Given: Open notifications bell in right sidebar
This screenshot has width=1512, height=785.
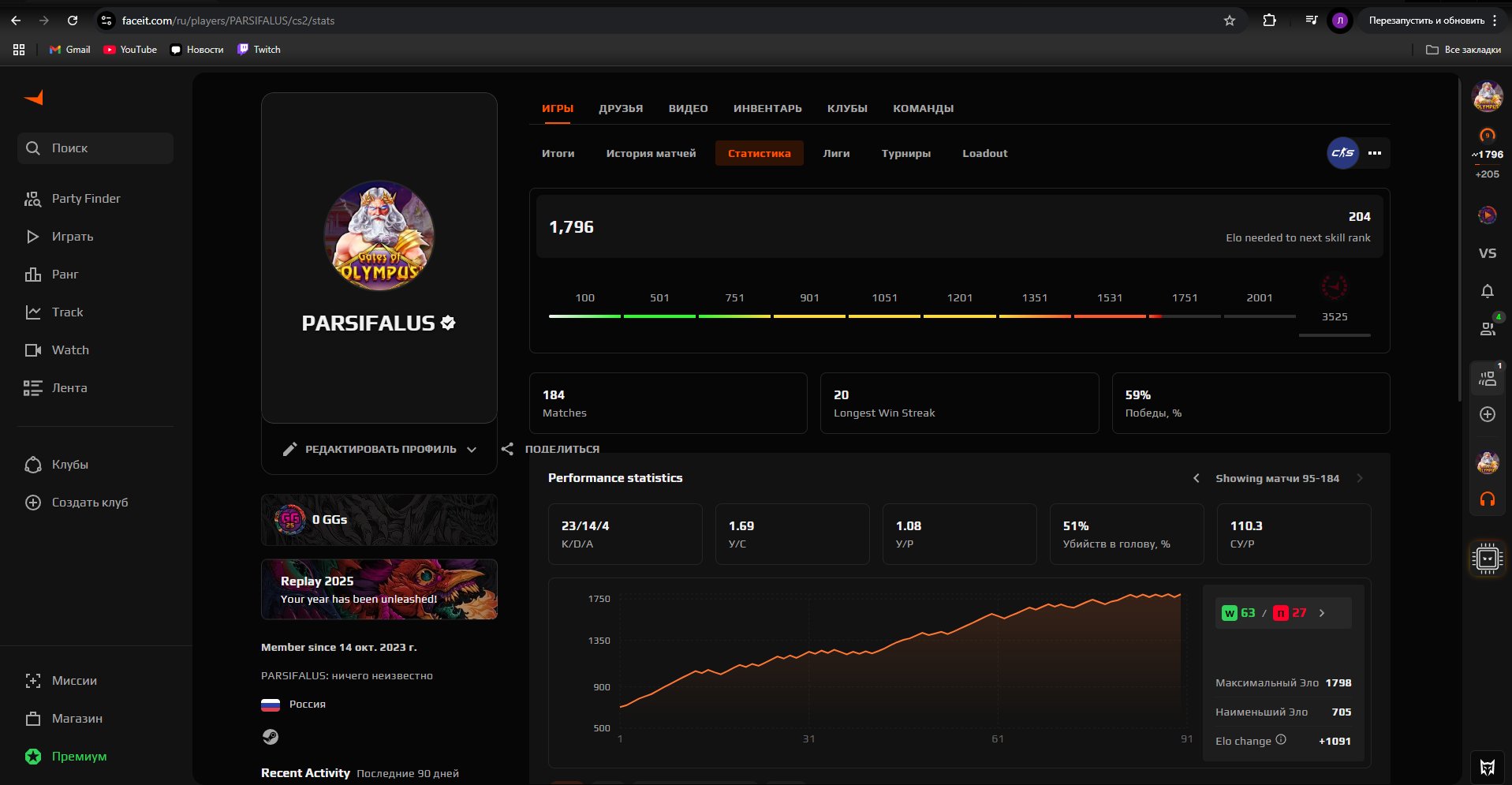Looking at the screenshot, I should (1487, 291).
